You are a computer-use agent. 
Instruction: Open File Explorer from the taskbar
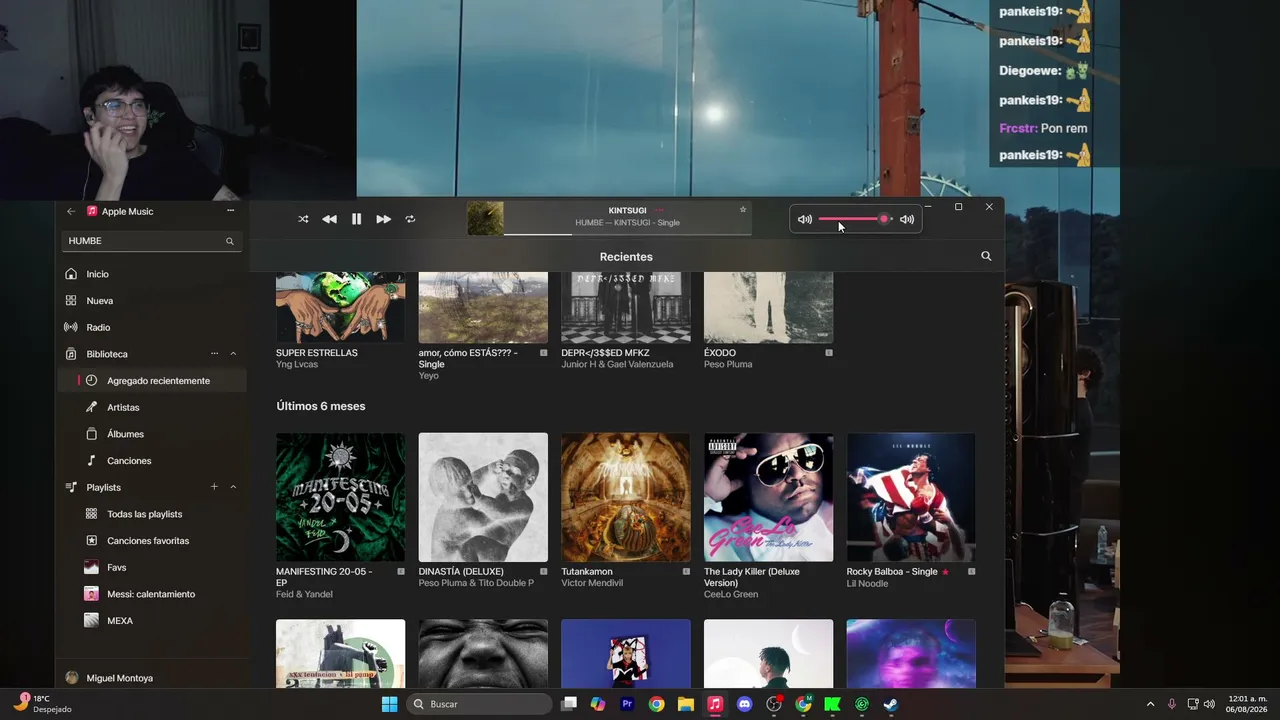pos(686,704)
